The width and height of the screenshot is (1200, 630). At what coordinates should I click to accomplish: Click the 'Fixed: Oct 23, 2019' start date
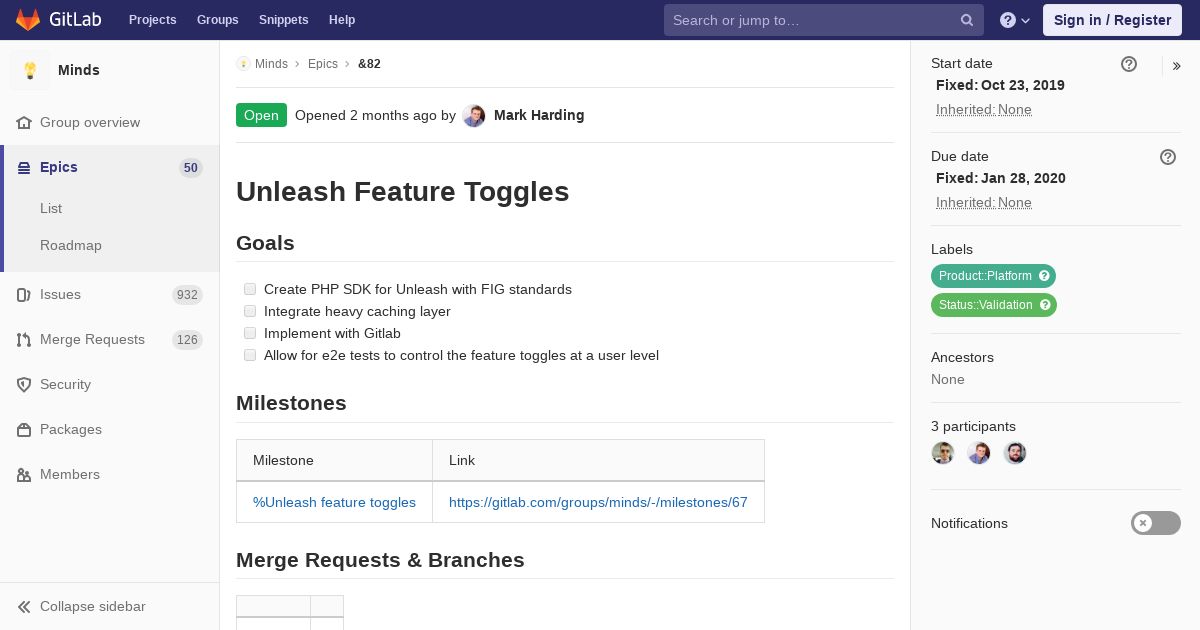[1000, 85]
